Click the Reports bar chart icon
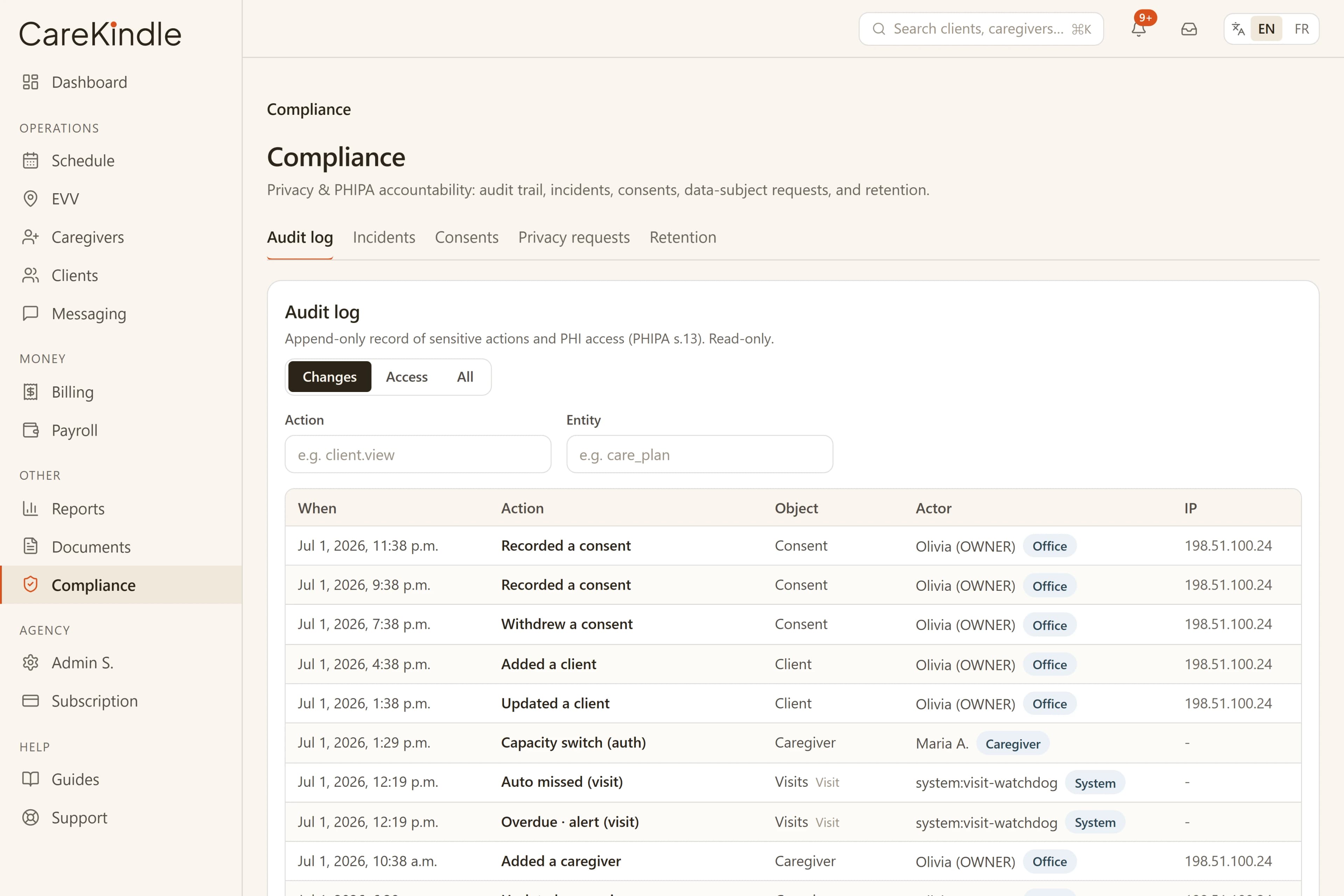Screen dimensions: 1344x896 (30, 508)
